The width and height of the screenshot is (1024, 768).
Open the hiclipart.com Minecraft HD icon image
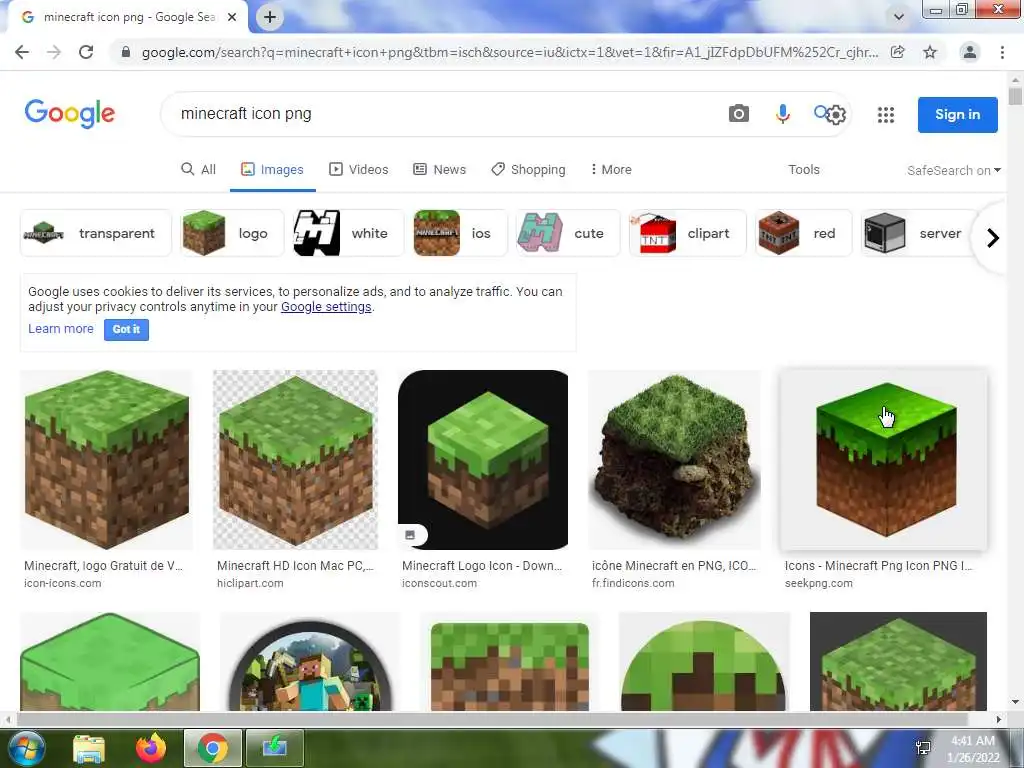(x=295, y=460)
